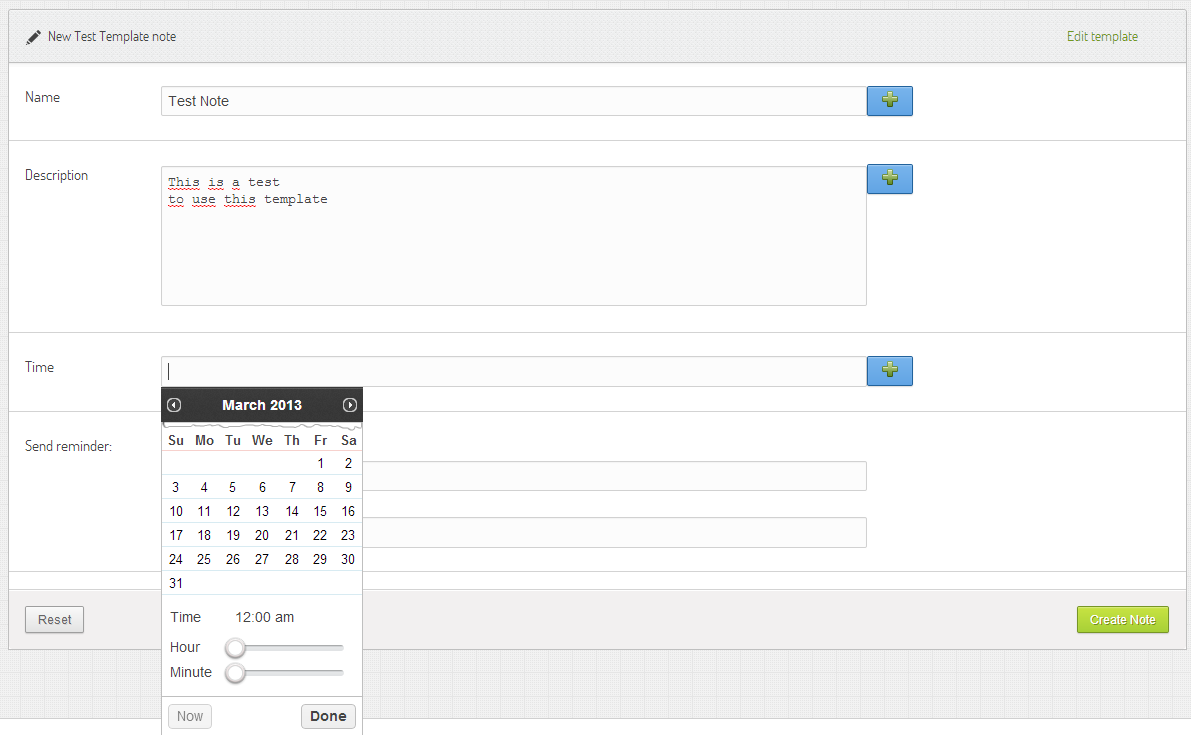Pick March 10 in the calendar
1191x735 pixels.
coord(176,511)
